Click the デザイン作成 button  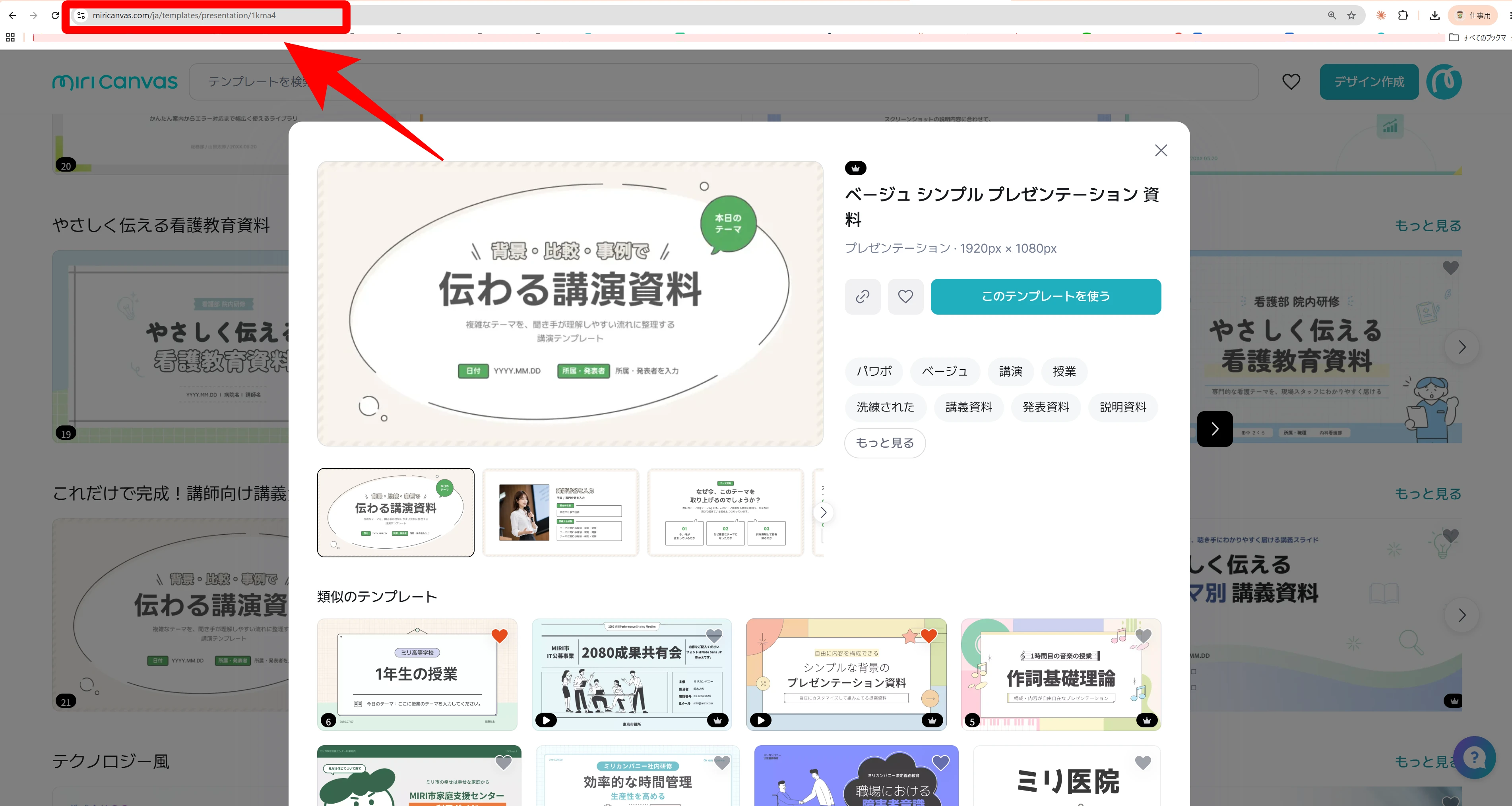[x=1369, y=81]
